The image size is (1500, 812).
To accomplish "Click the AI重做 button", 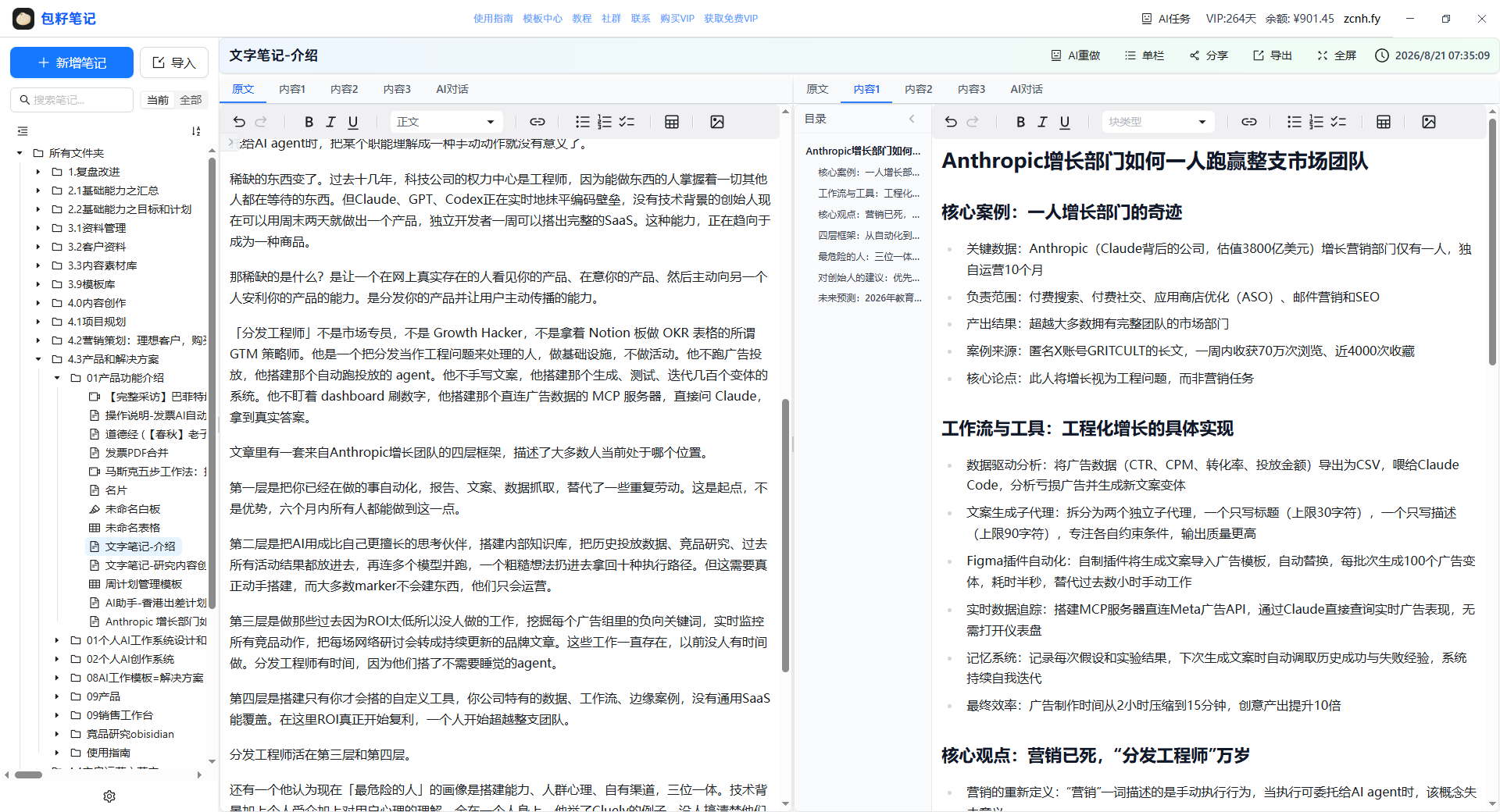I will coord(1076,55).
